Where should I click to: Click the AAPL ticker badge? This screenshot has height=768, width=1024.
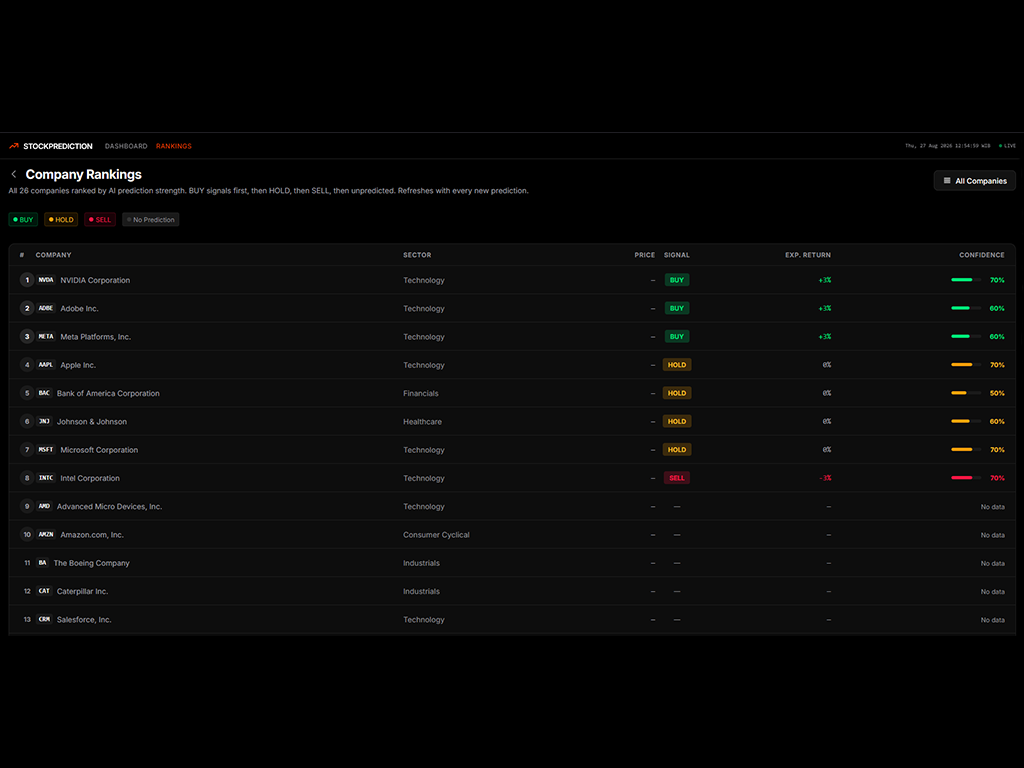46,365
